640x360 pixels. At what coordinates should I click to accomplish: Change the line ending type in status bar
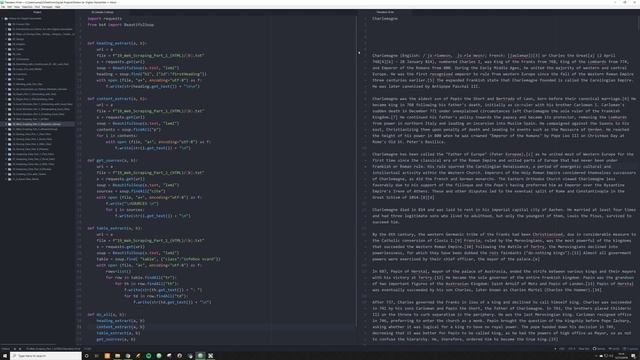[x=562, y=349]
